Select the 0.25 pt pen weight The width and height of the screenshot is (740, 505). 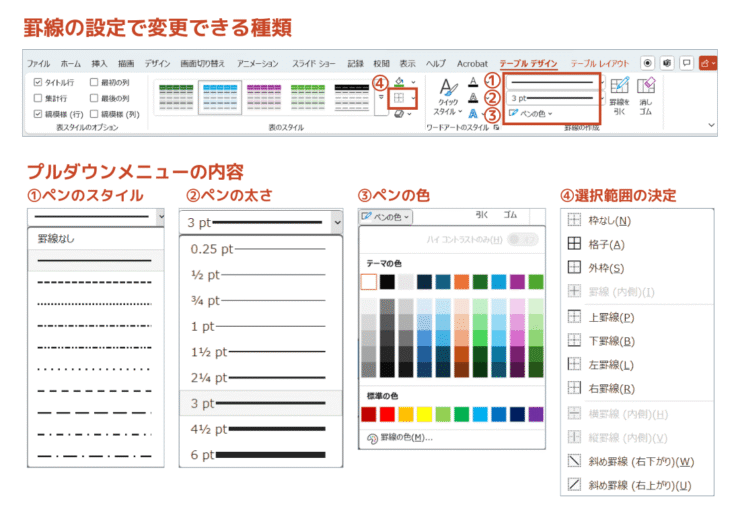point(261,249)
